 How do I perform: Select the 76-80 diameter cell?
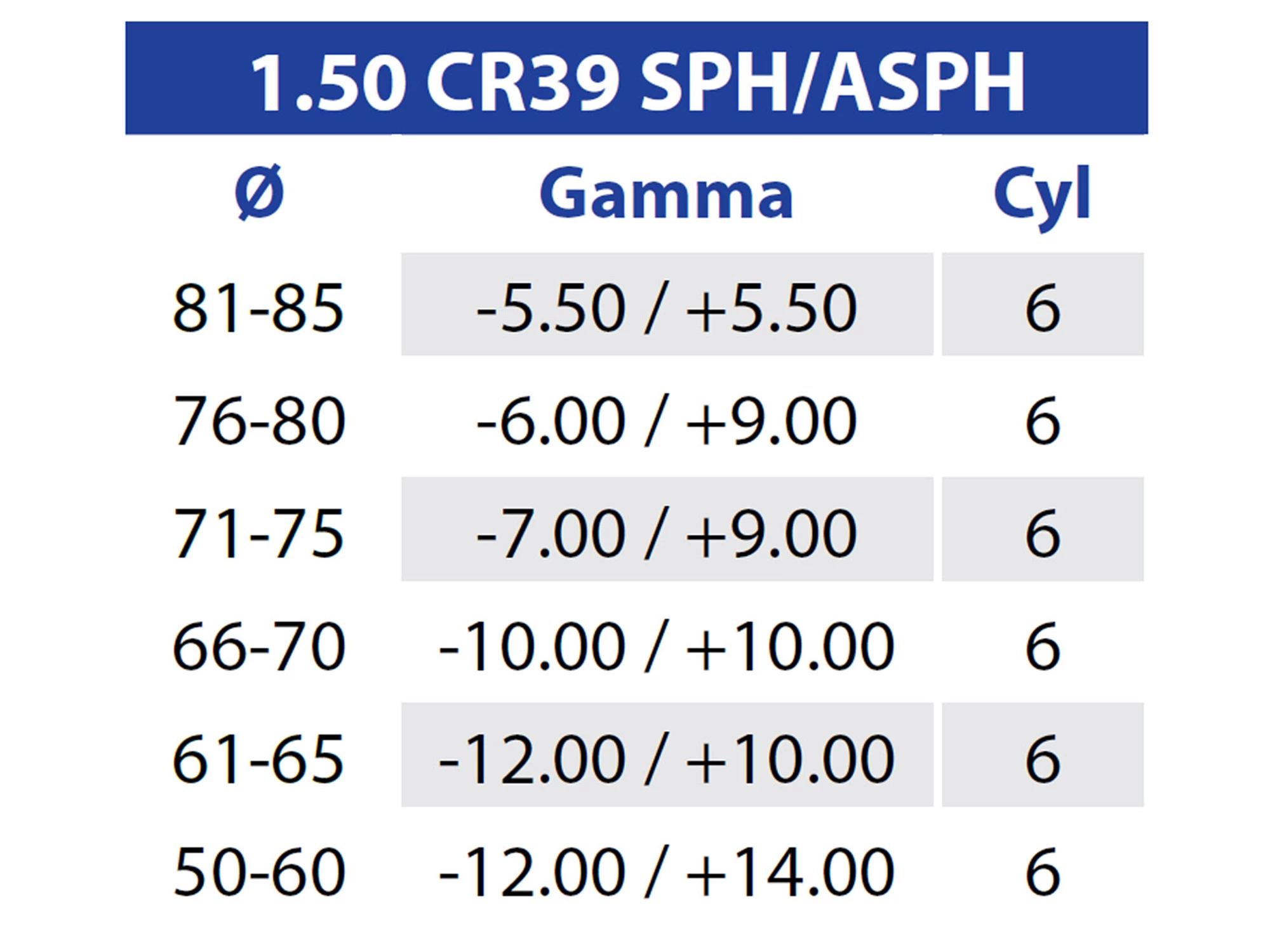click(x=258, y=420)
